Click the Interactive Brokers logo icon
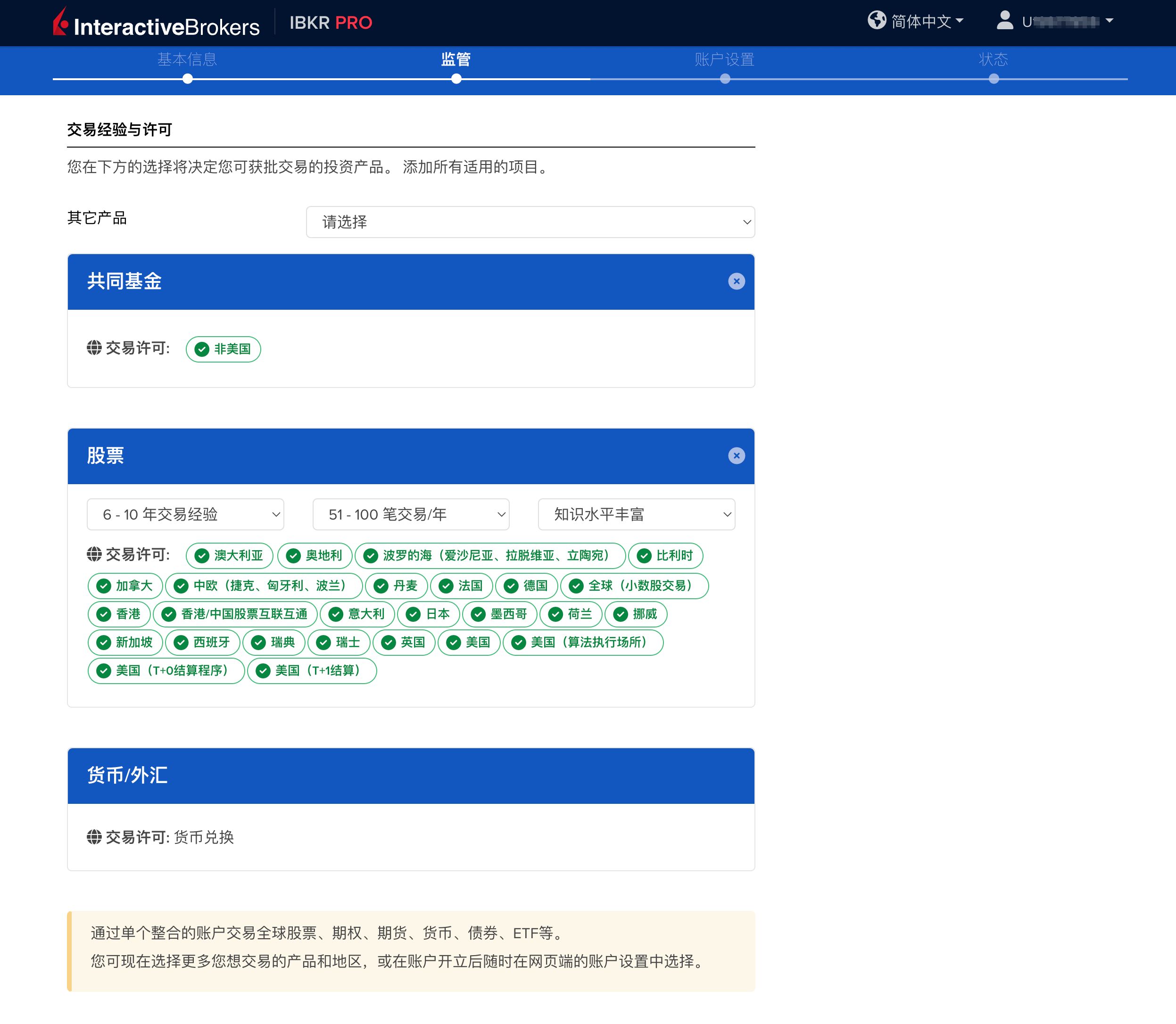The width and height of the screenshot is (1176, 1024). click(60, 22)
